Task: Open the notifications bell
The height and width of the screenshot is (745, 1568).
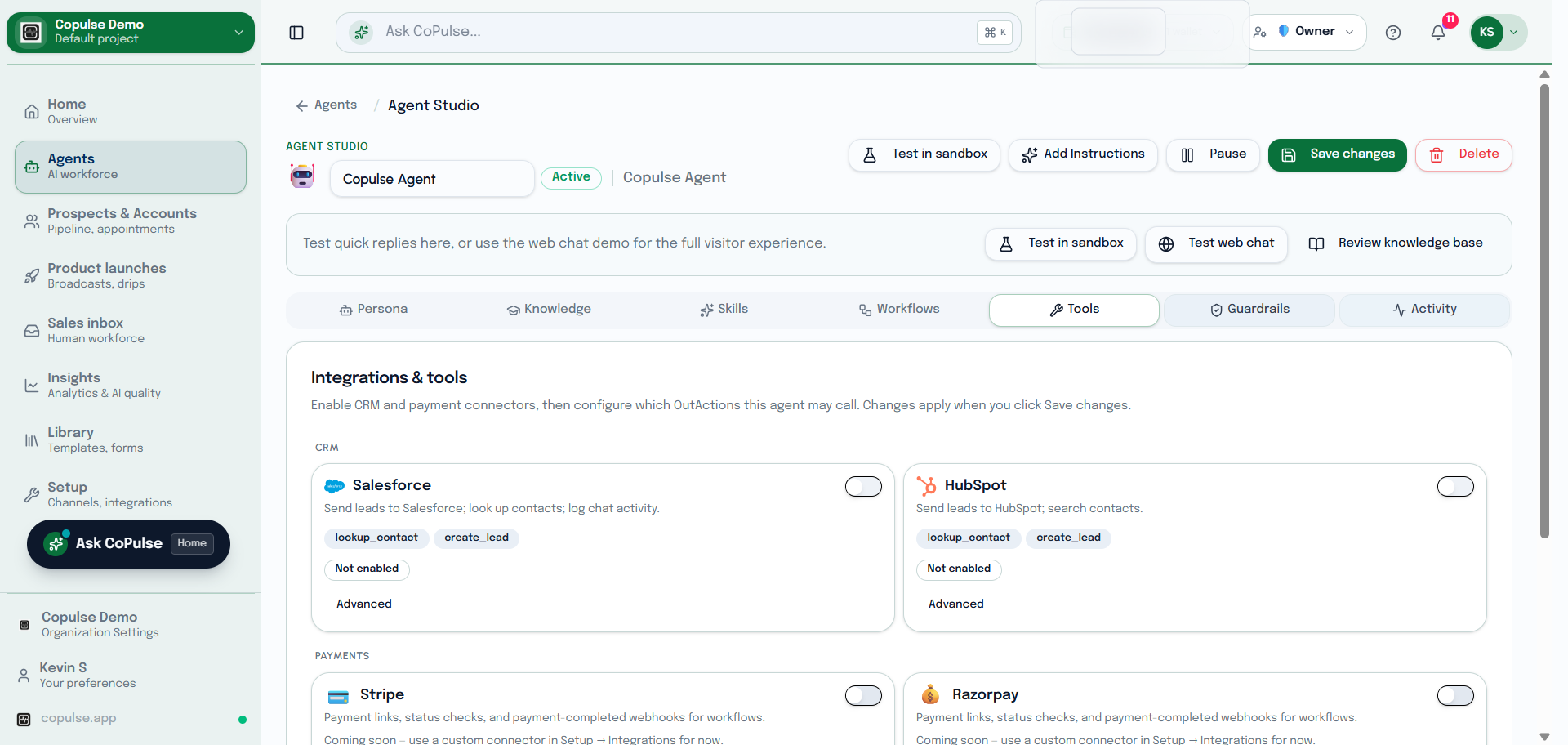Action: (1438, 33)
